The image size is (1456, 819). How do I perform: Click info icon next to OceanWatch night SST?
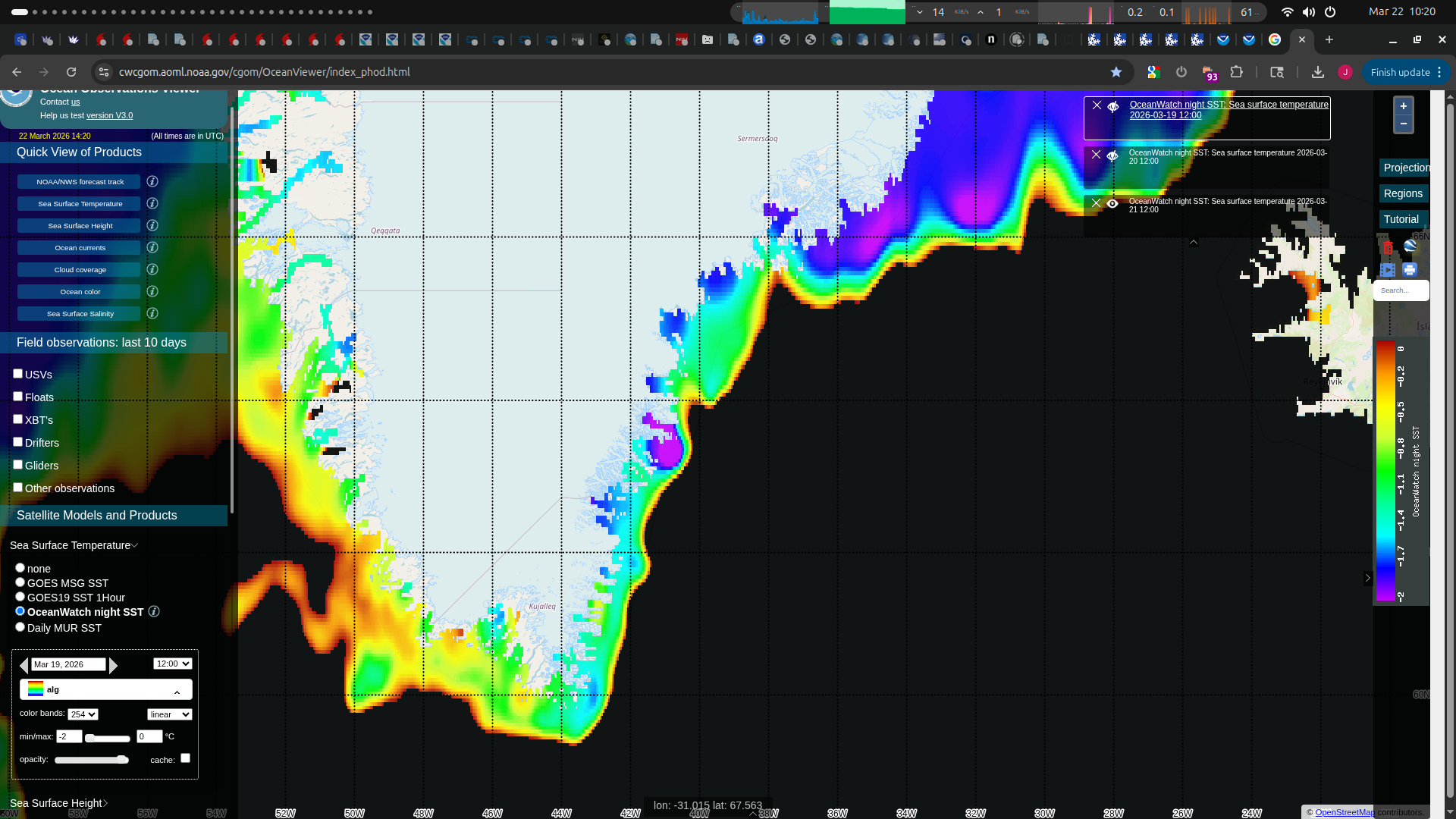click(154, 612)
